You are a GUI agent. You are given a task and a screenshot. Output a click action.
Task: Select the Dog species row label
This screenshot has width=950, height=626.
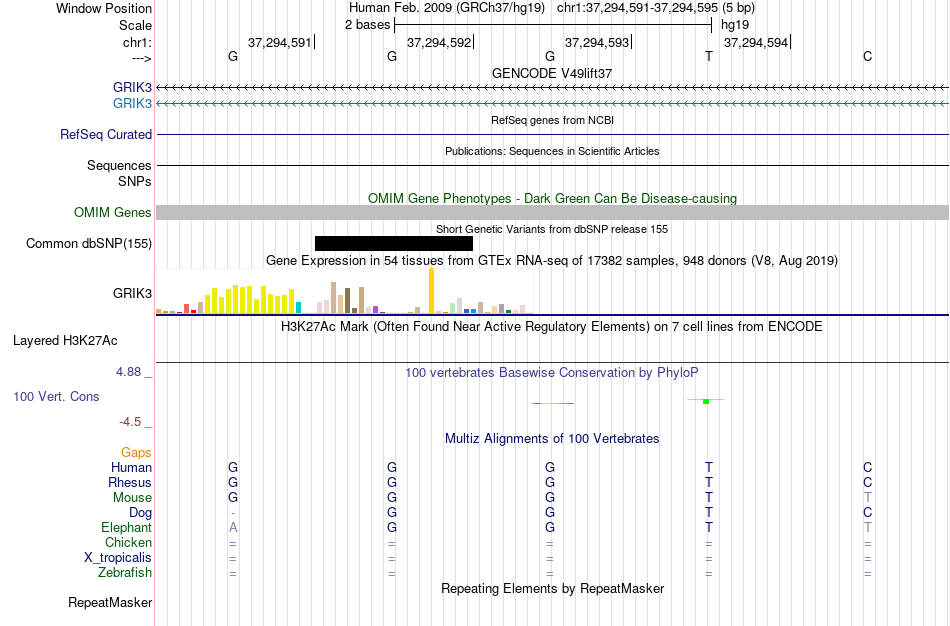coord(140,513)
